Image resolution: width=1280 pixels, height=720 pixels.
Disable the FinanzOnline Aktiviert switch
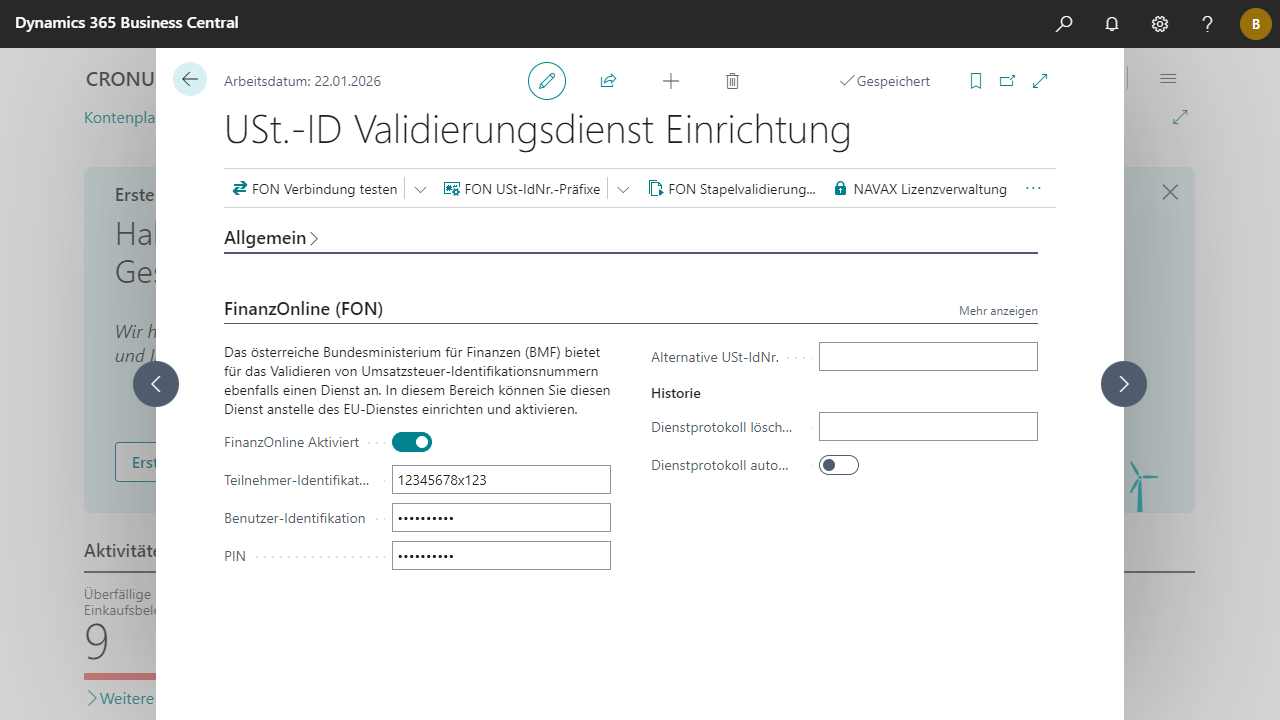coord(412,442)
